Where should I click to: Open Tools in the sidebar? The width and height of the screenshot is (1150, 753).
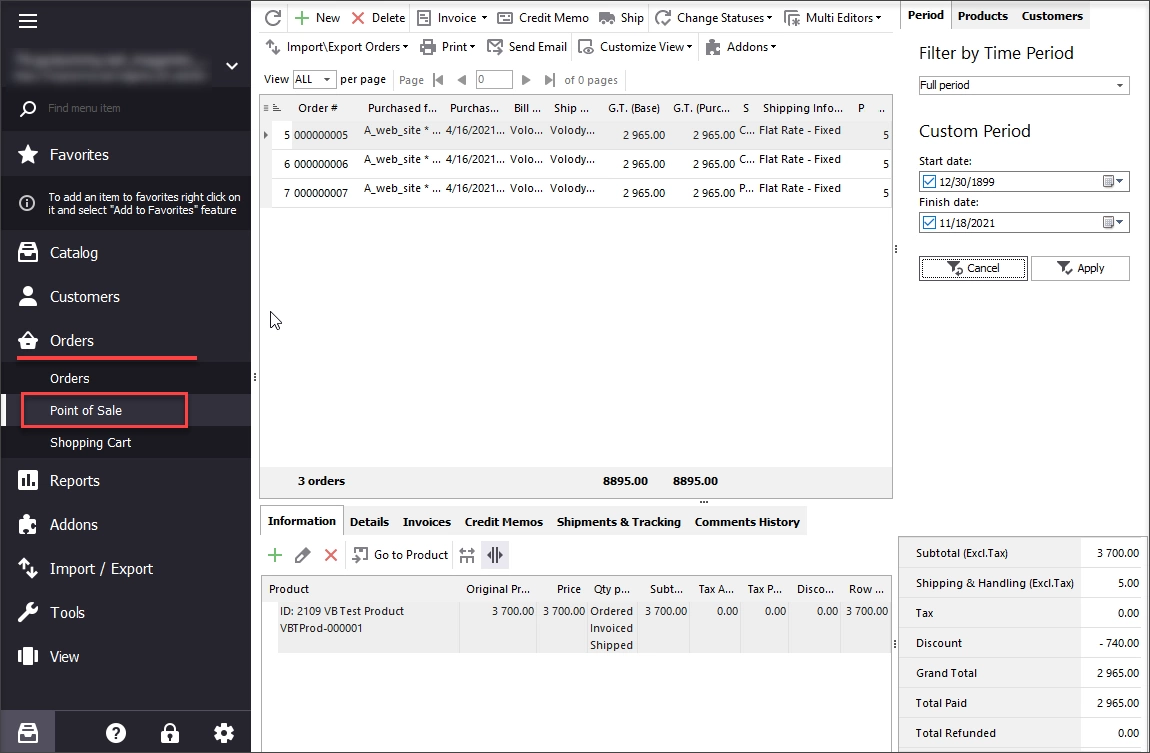point(125,612)
